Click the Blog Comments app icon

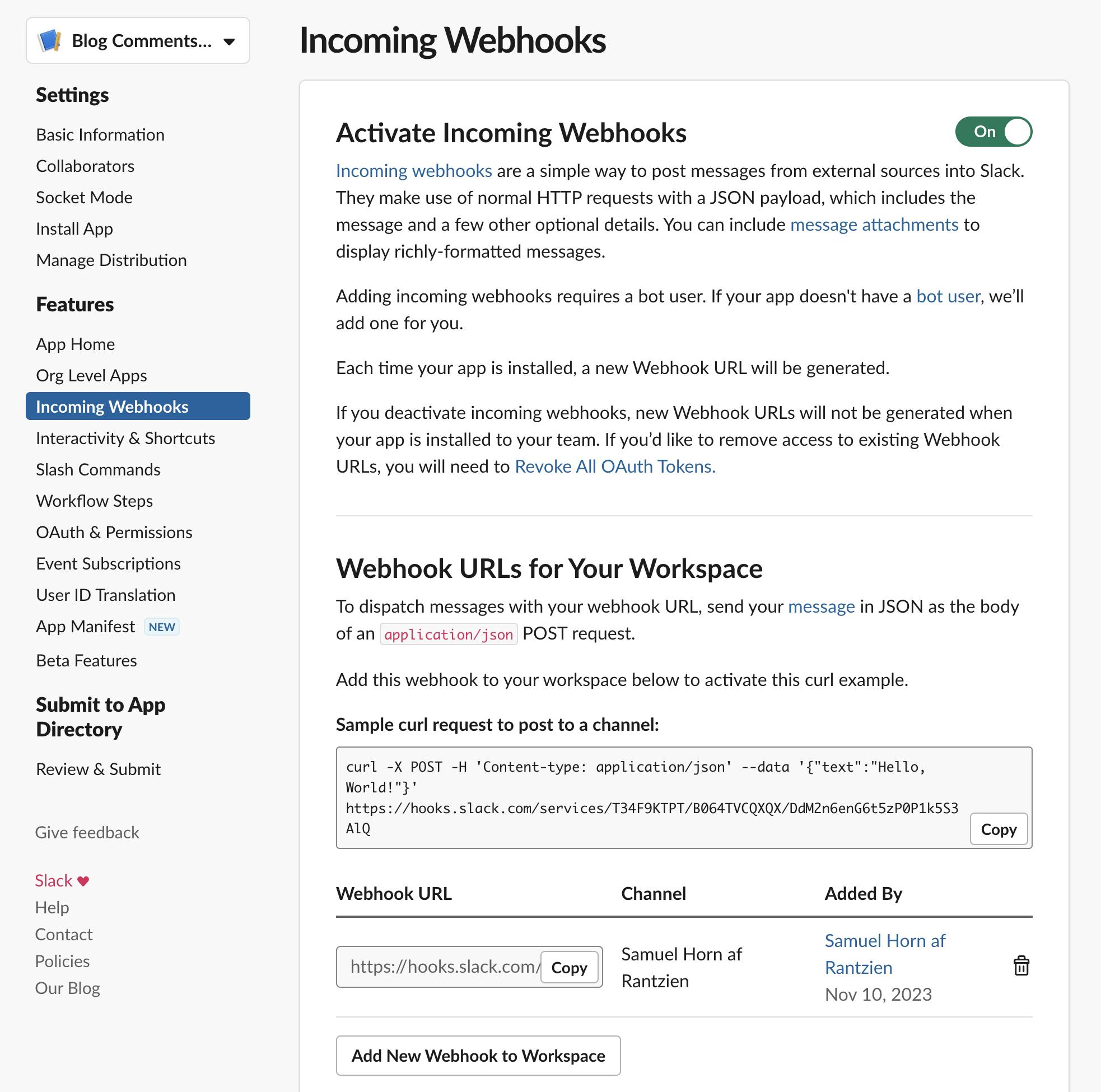(x=49, y=40)
